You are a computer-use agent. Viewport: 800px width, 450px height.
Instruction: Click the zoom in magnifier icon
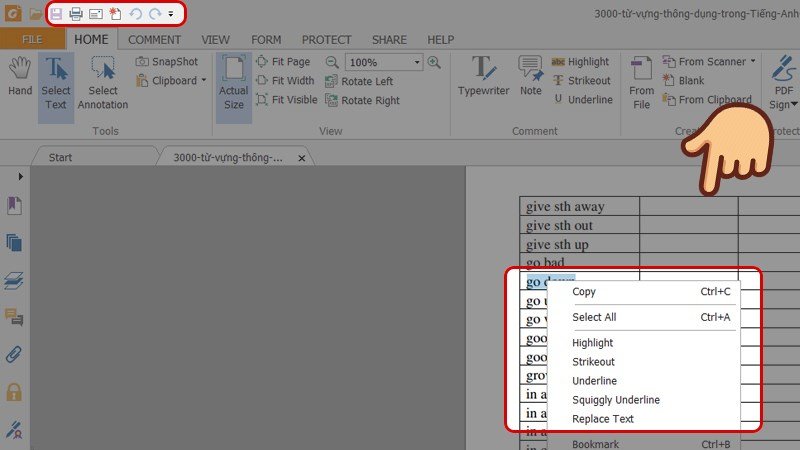(x=434, y=62)
